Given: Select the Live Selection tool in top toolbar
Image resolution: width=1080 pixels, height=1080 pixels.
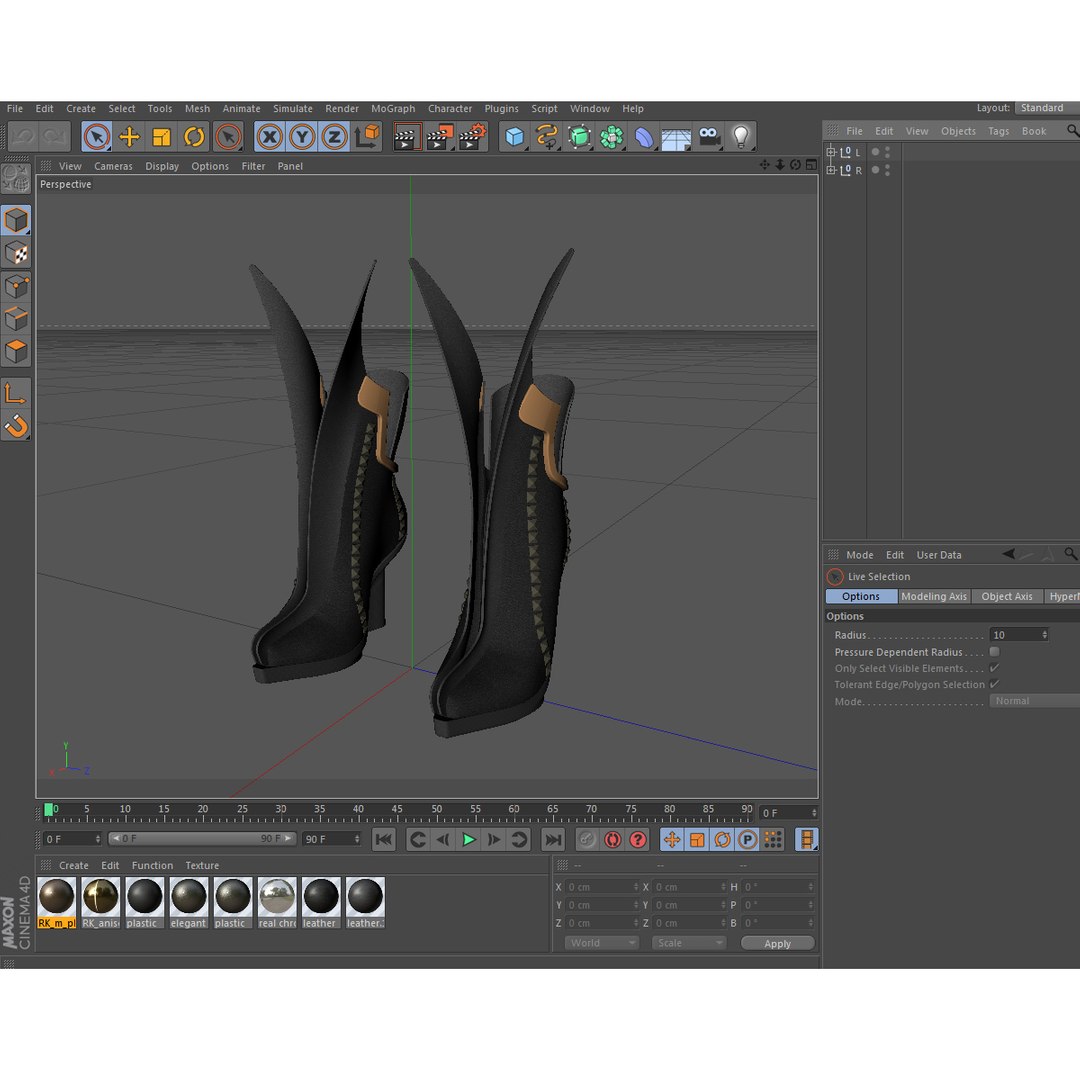Looking at the screenshot, I should point(96,136).
